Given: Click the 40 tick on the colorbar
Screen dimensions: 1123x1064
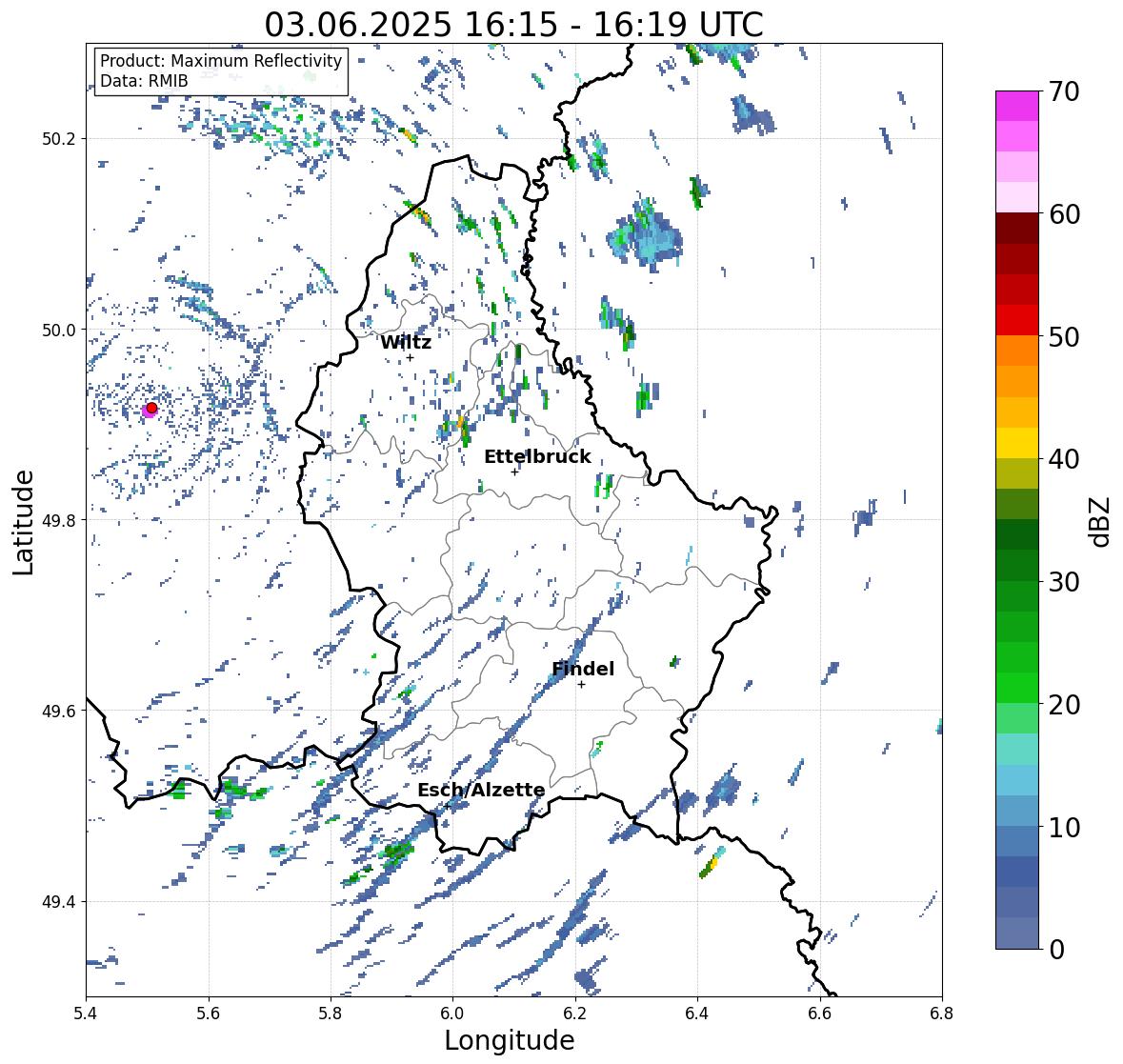Looking at the screenshot, I should [x=1064, y=459].
